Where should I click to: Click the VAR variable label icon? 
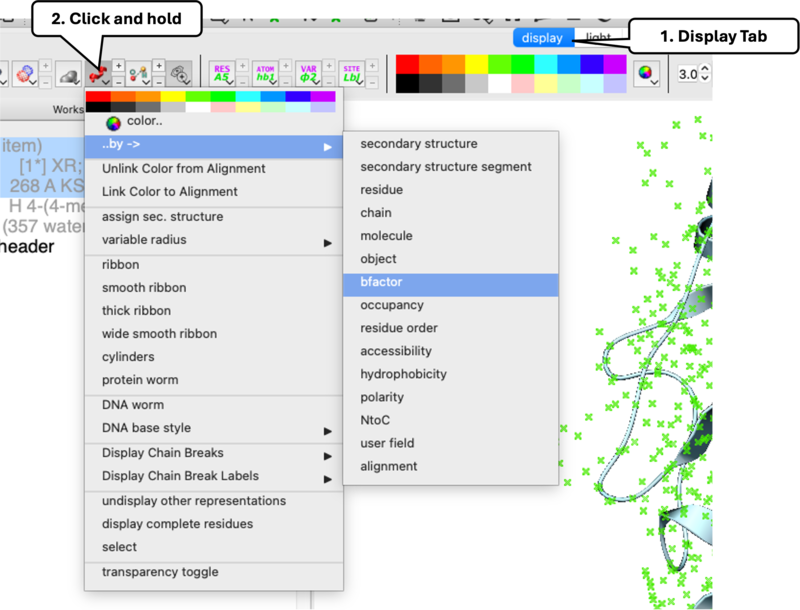click(x=309, y=74)
